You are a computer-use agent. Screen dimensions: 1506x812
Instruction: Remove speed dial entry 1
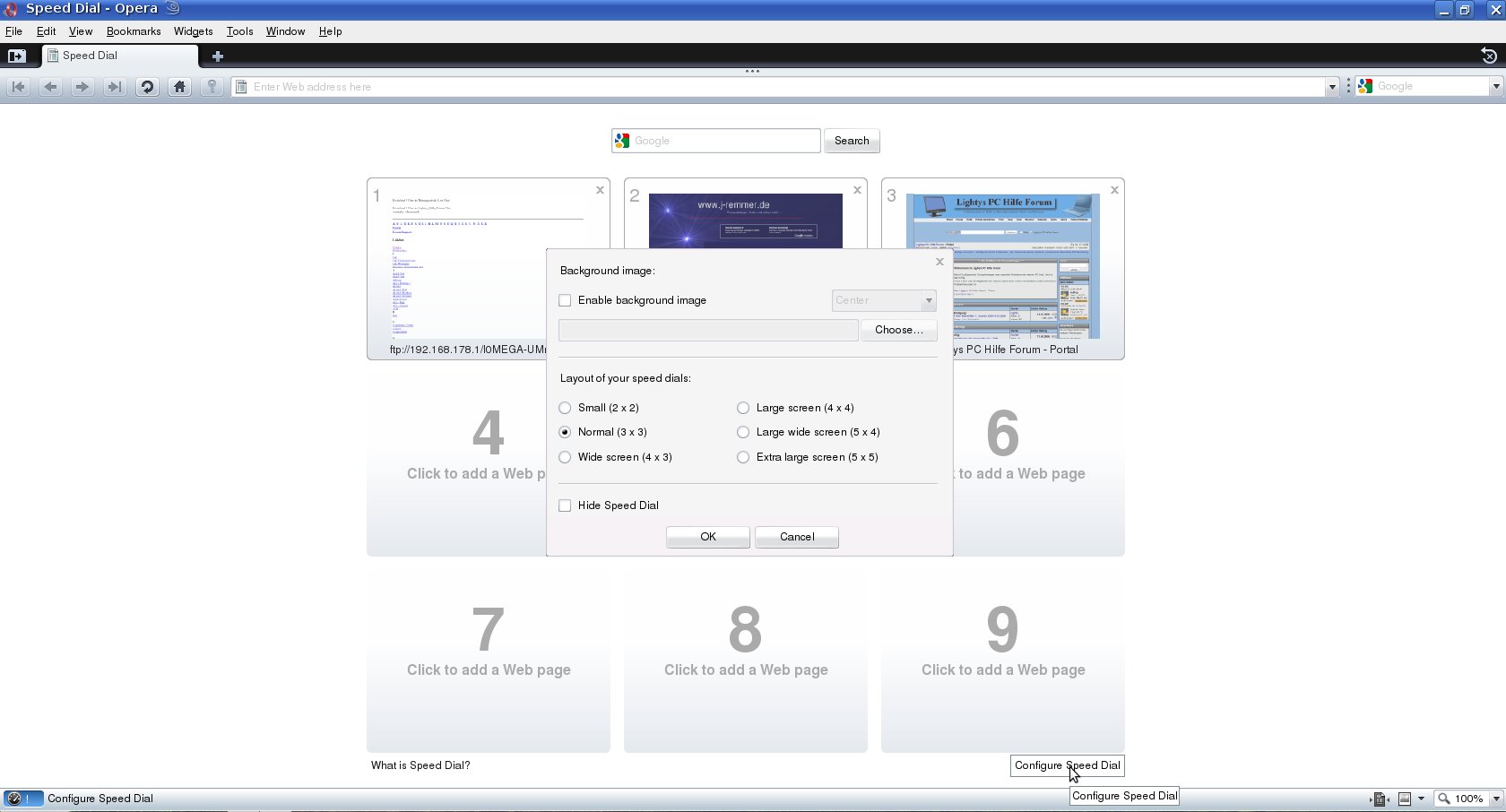601,190
